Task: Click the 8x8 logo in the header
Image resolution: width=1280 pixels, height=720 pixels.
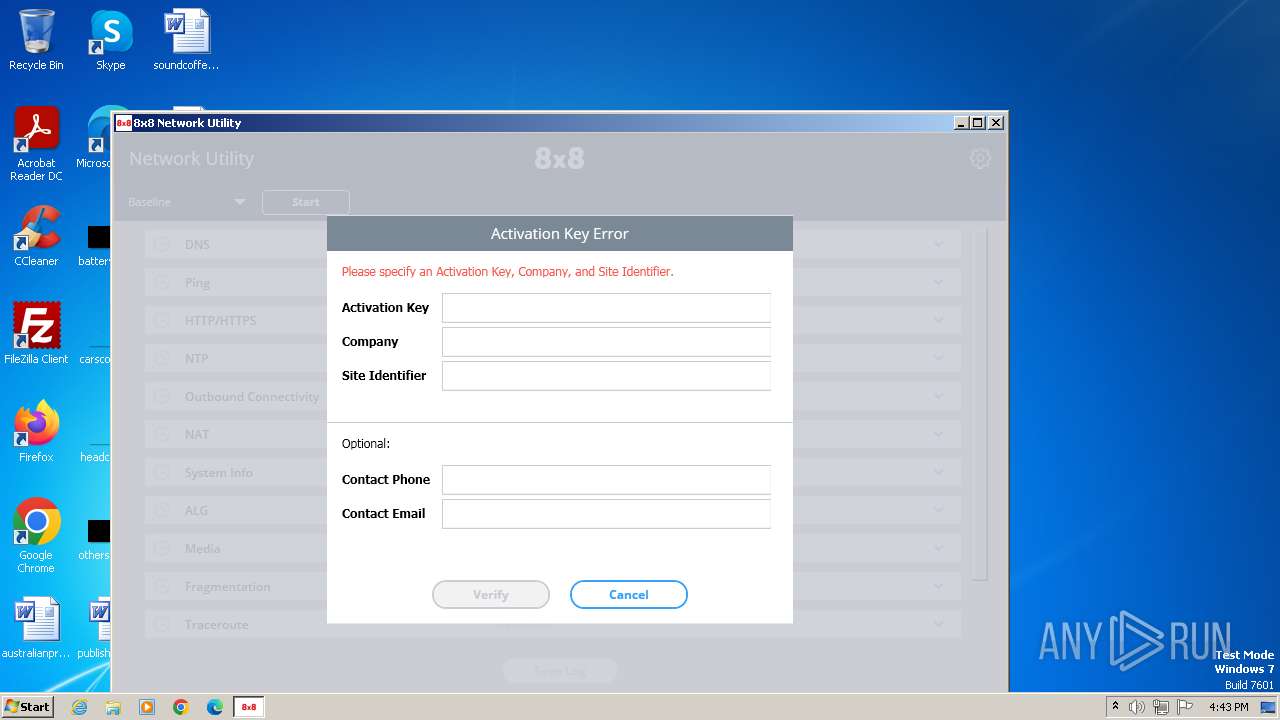Action: click(x=559, y=158)
